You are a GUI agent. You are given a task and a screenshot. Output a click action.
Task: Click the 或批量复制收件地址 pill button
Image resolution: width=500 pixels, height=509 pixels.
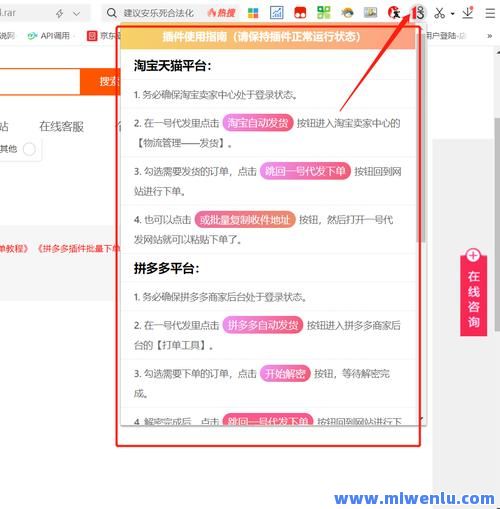click(x=245, y=220)
